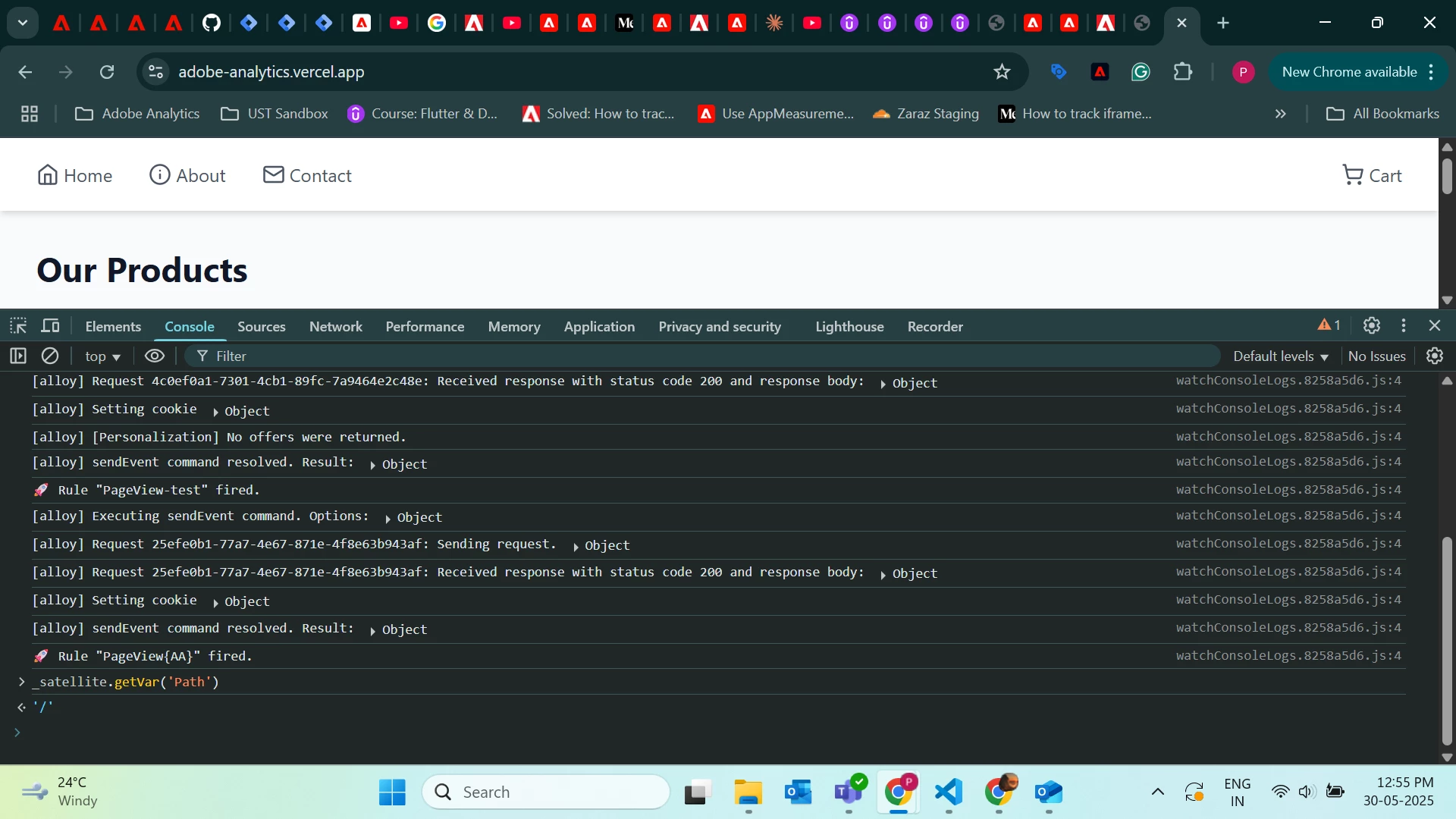Switch to the Application tab
1456x819 pixels.
pos(599,327)
